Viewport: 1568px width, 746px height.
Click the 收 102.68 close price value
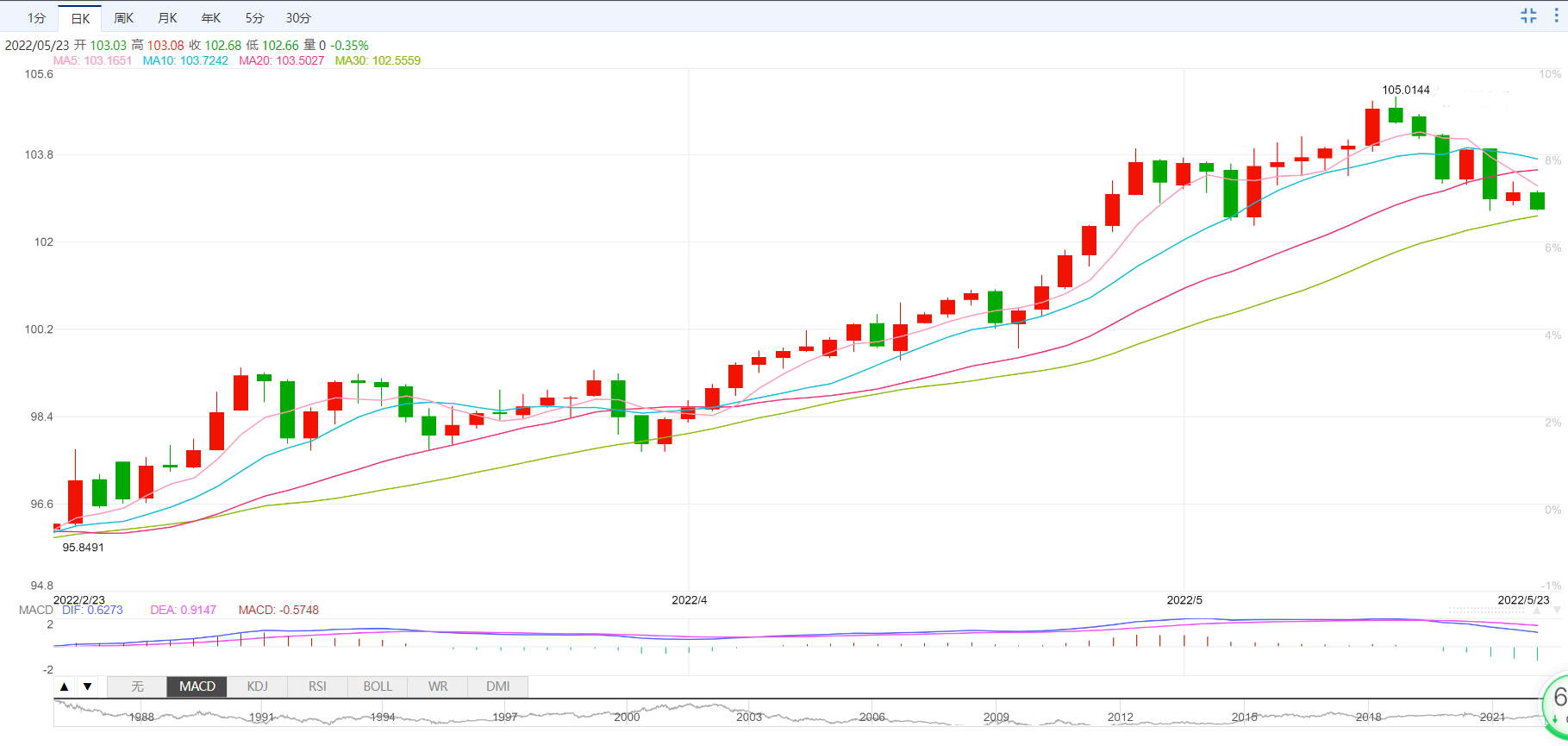[216, 45]
